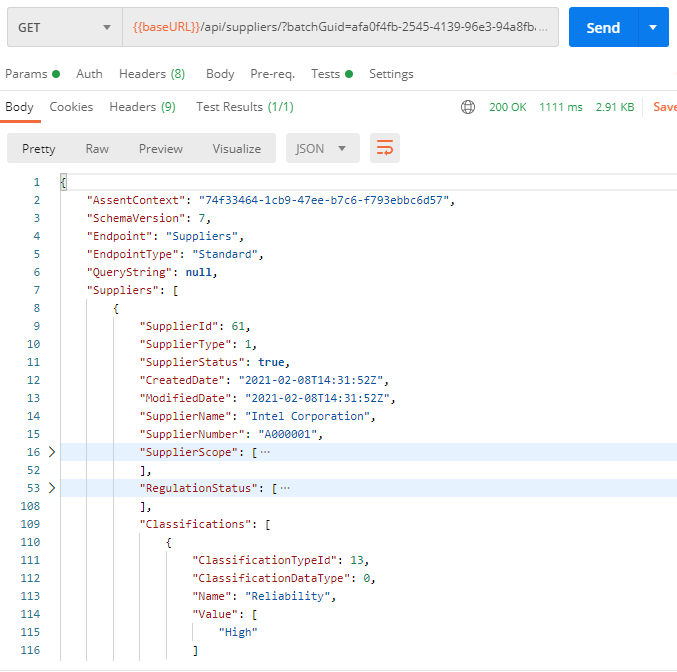Open the JSON format dropdown

click(323, 148)
